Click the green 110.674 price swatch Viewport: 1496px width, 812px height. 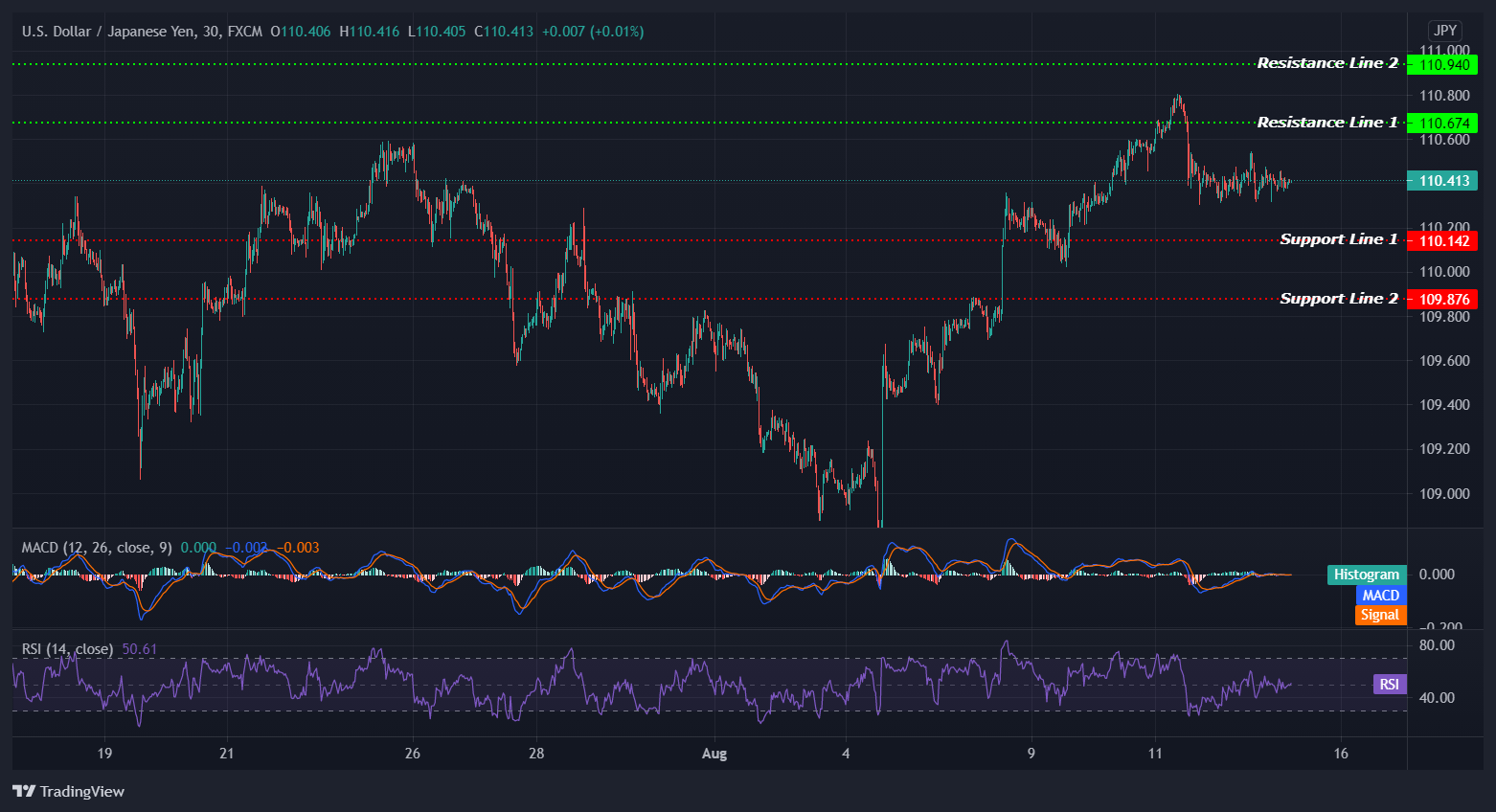(1442, 123)
